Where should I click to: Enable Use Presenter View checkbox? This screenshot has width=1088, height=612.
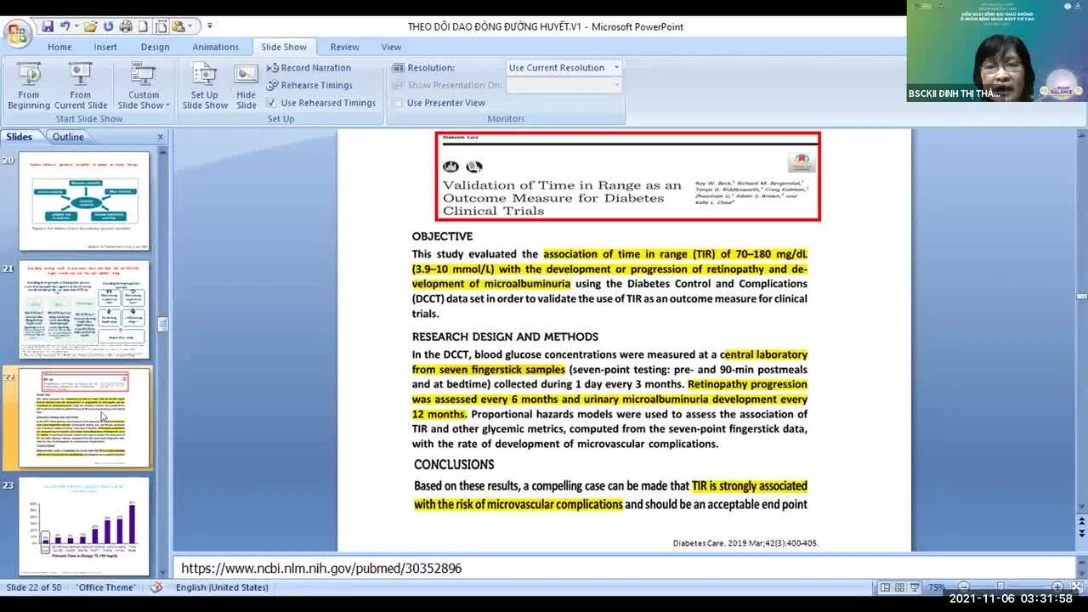(398, 103)
